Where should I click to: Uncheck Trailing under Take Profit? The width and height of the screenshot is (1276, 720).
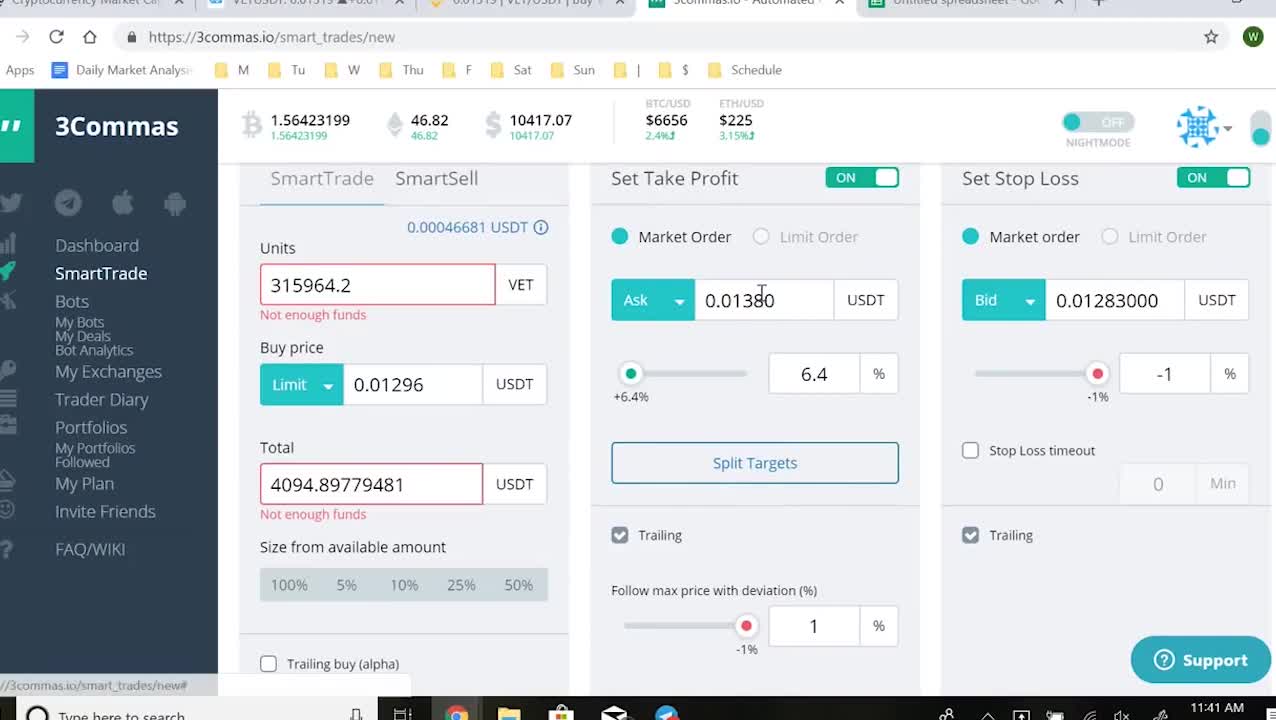tap(620, 535)
